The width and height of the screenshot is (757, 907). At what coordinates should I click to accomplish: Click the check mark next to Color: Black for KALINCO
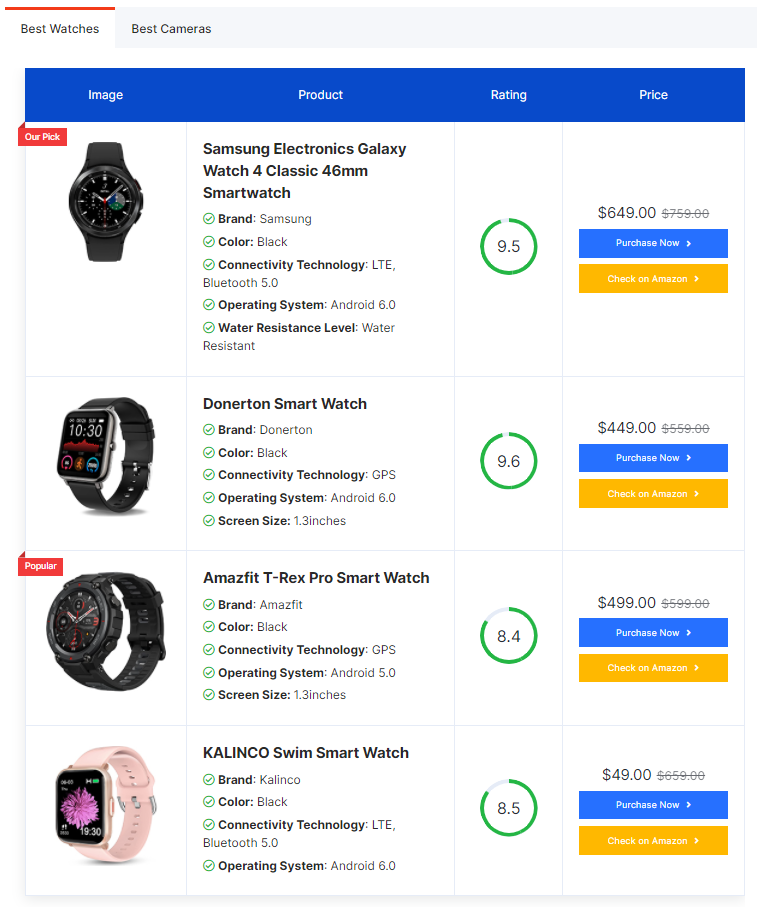click(209, 802)
